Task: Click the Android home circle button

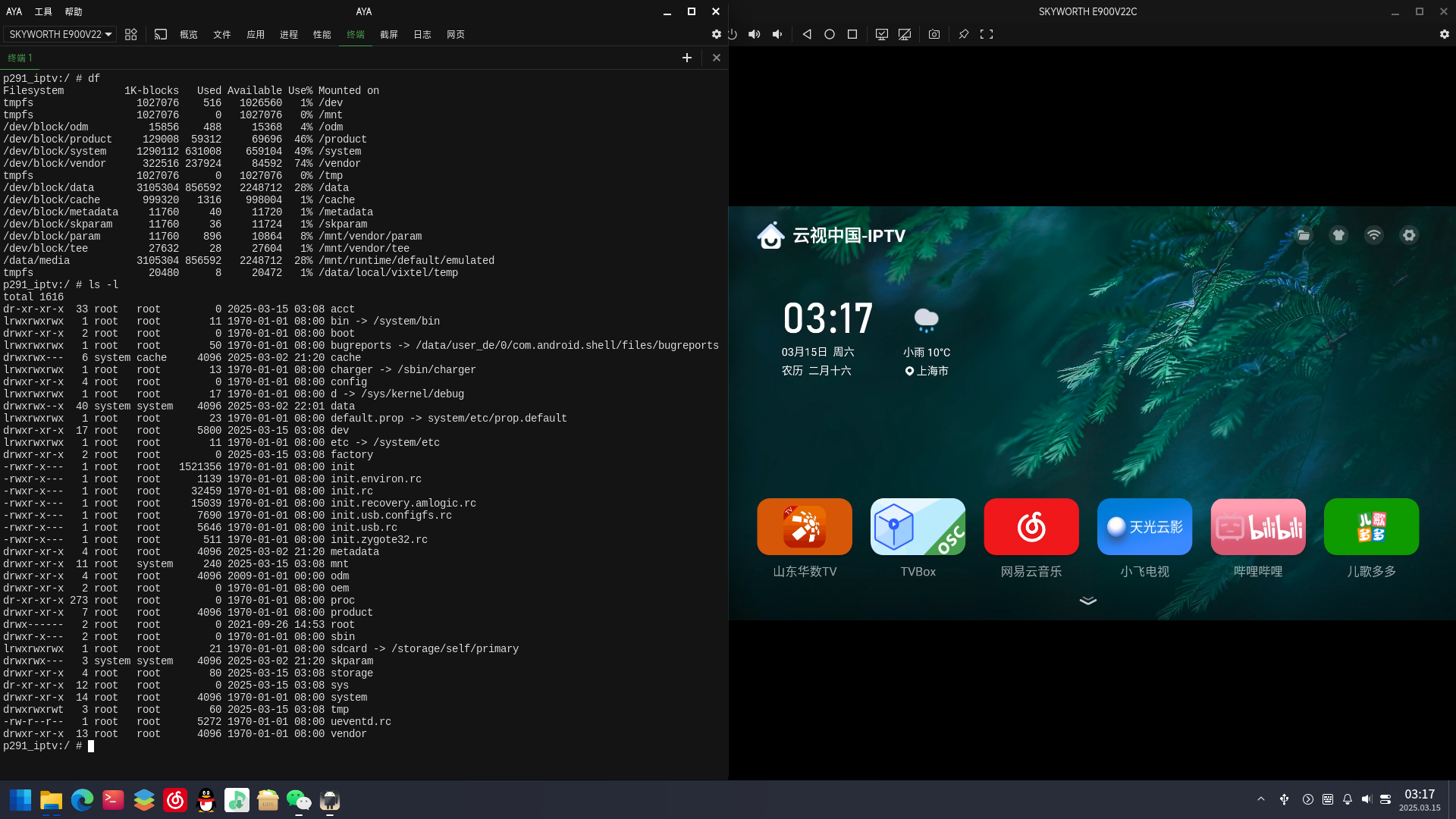Action: coord(830,34)
